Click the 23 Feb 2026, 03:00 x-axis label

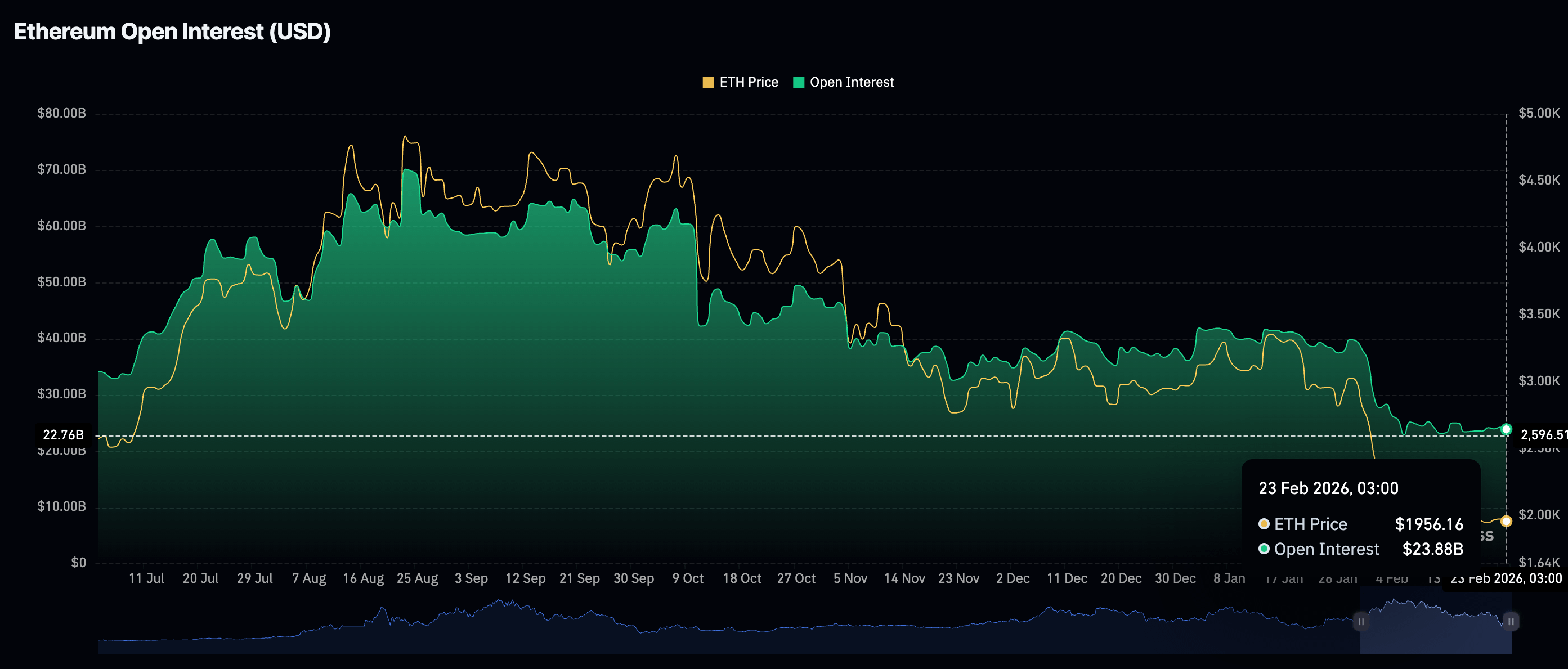pos(1506,578)
